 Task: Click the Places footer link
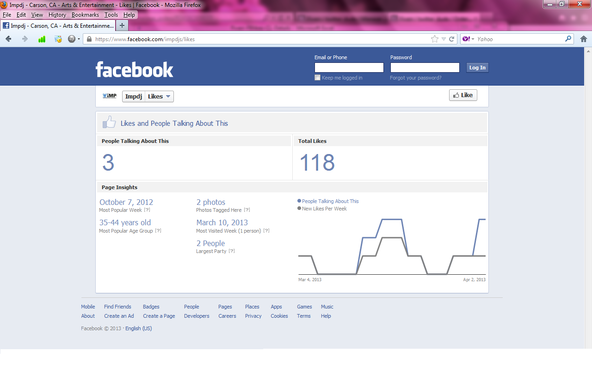pyautogui.click(x=252, y=307)
